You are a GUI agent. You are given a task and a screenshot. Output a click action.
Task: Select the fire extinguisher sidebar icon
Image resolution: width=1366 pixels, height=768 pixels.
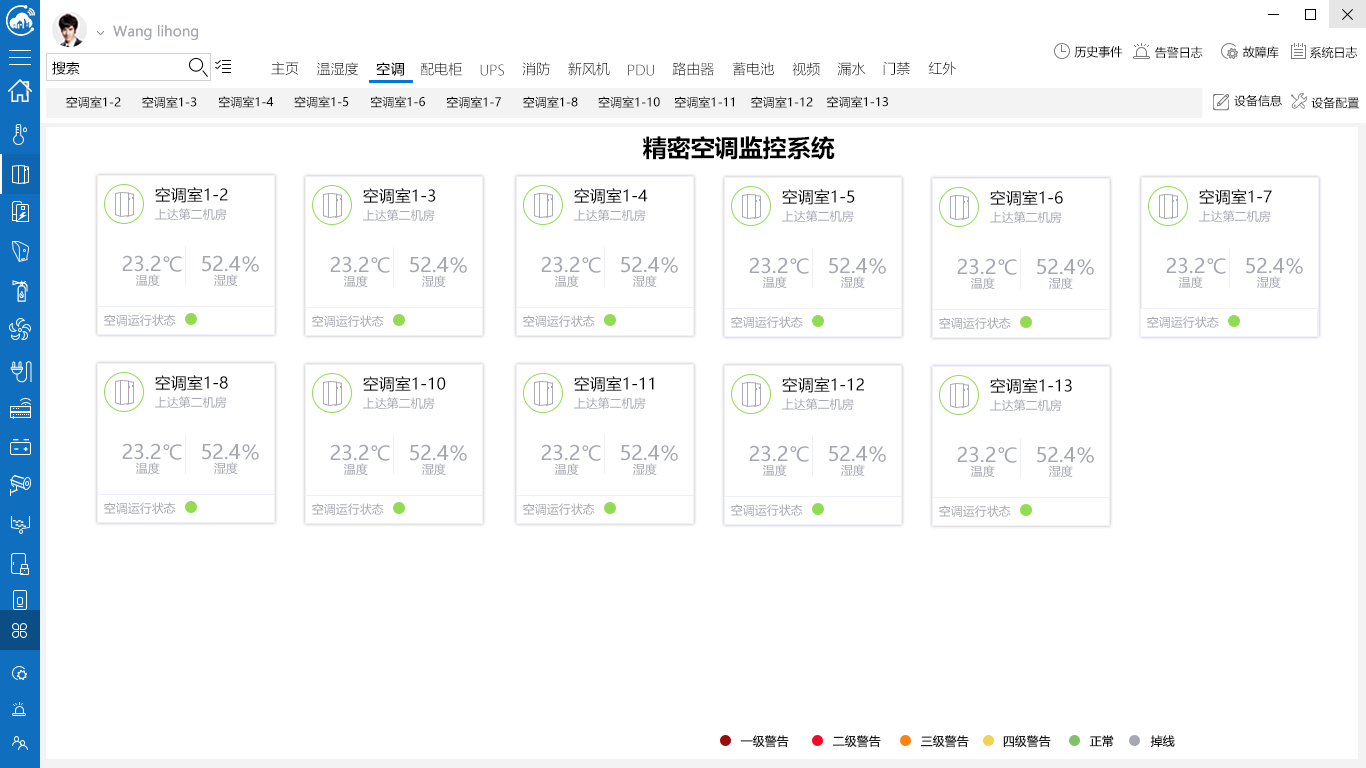click(19, 291)
